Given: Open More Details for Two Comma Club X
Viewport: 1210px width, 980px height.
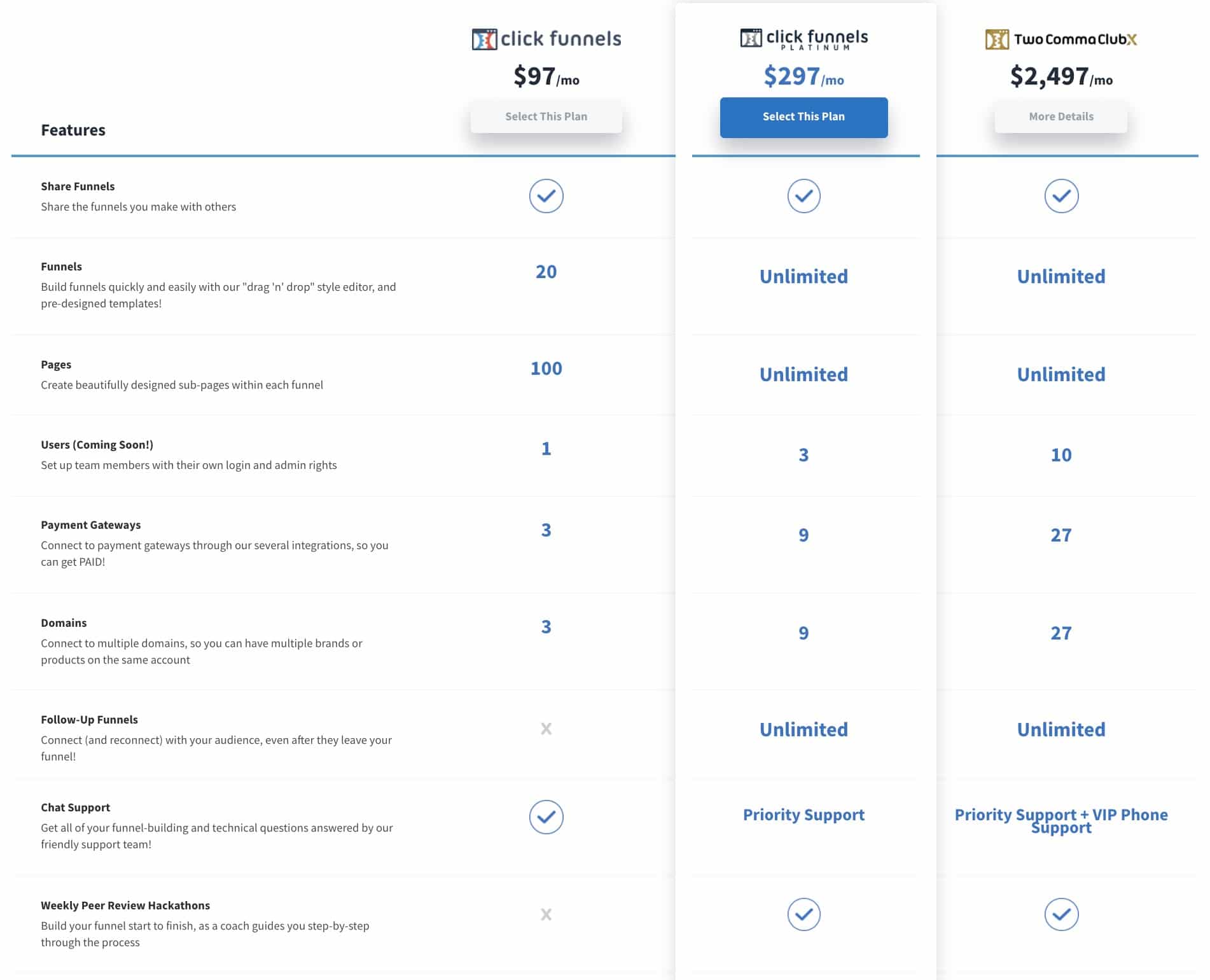Looking at the screenshot, I should (1060, 116).
